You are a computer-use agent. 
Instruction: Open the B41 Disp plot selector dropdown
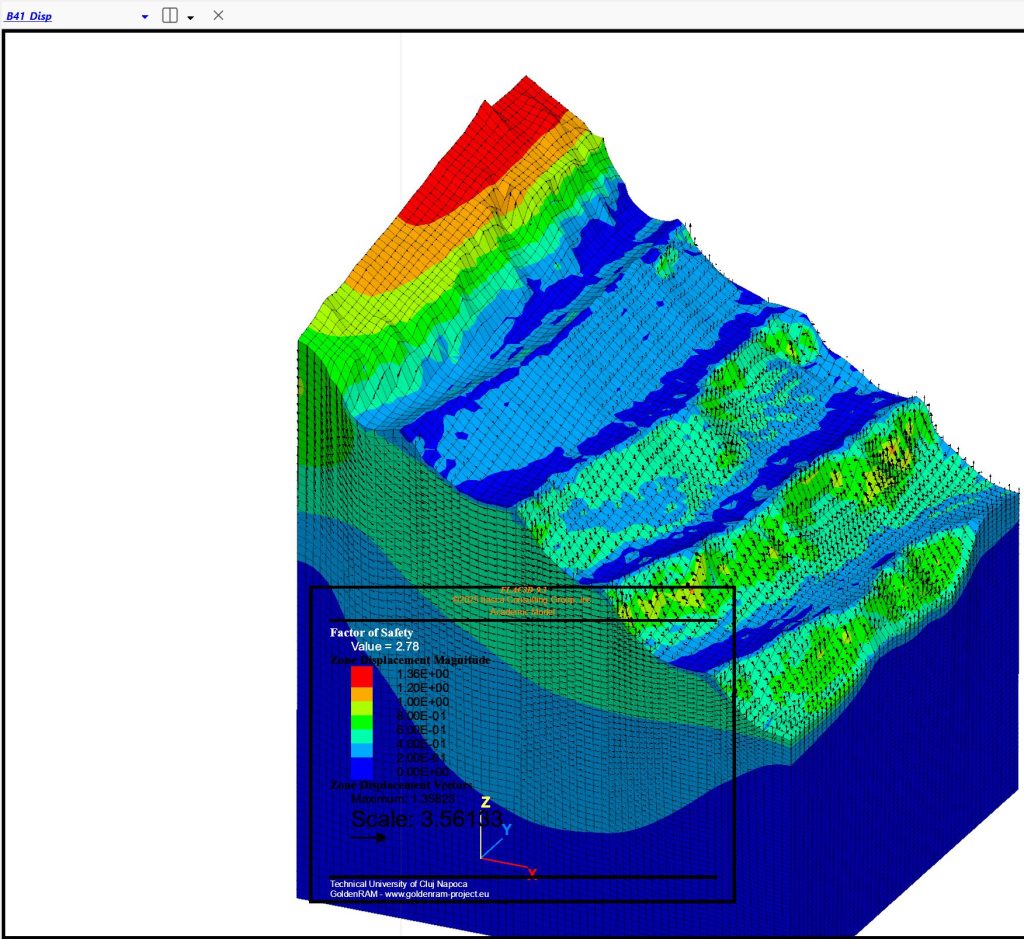(145, 17)
